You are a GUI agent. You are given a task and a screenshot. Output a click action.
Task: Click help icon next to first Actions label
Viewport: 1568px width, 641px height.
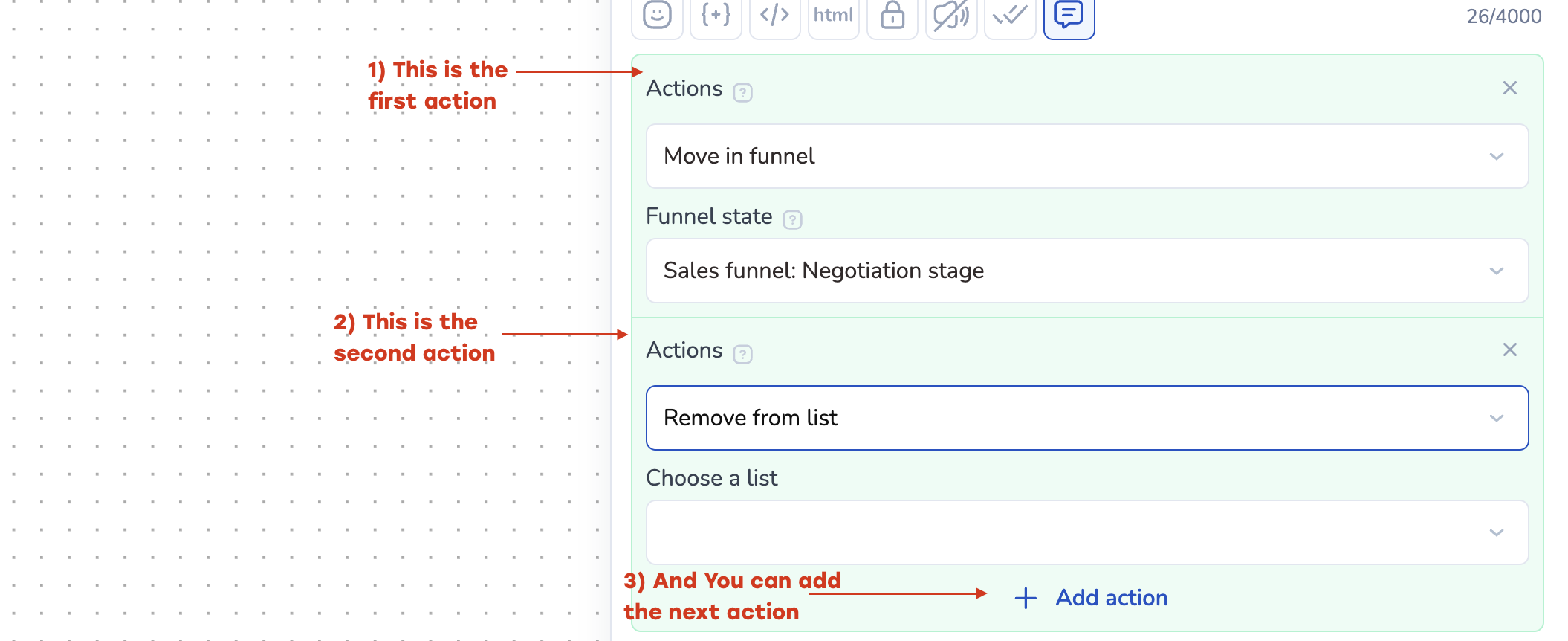(x=743, y=93)
